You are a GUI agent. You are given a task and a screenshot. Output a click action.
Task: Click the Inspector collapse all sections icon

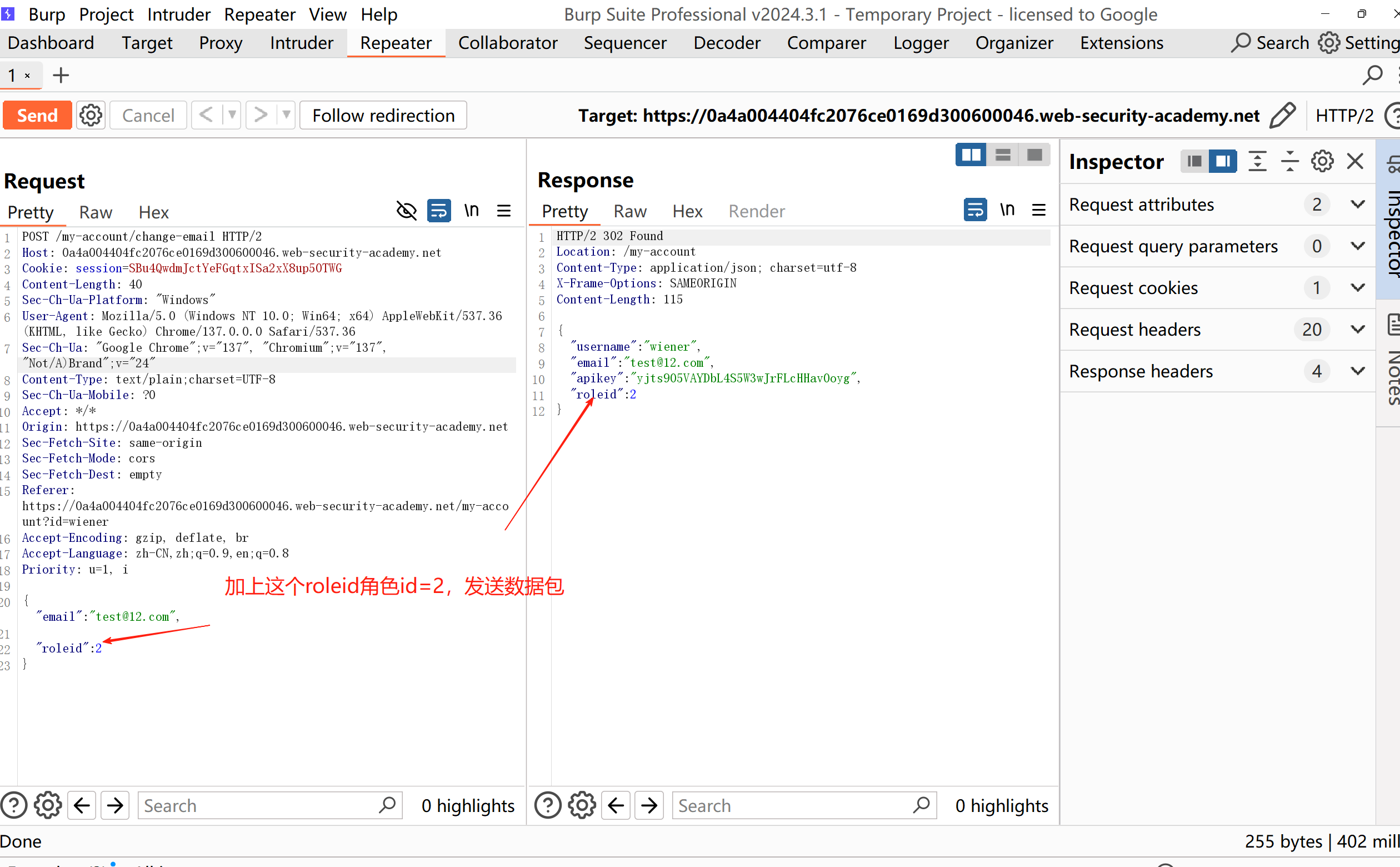(1289, 161)
